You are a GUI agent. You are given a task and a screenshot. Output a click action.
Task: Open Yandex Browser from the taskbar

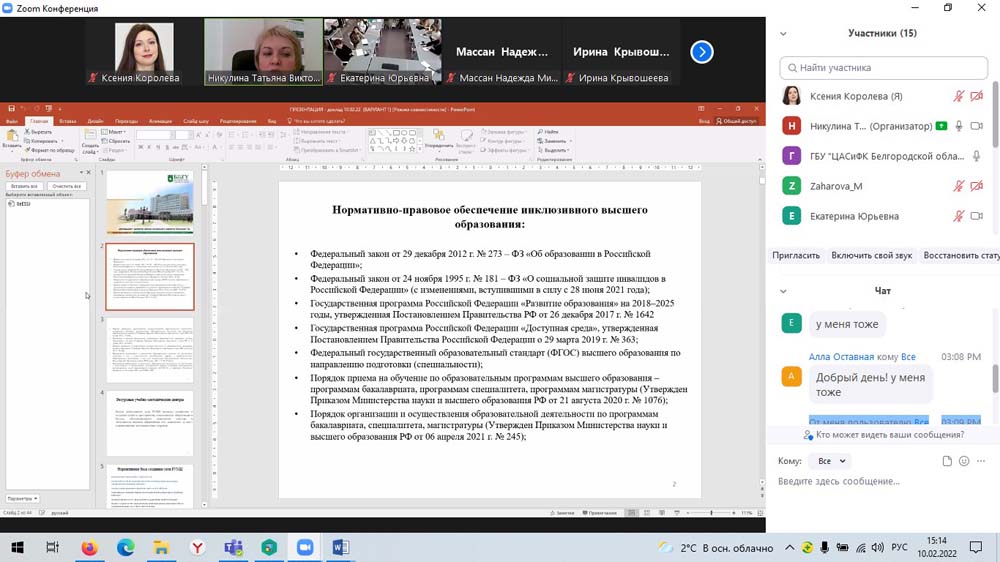pos(198,547)
